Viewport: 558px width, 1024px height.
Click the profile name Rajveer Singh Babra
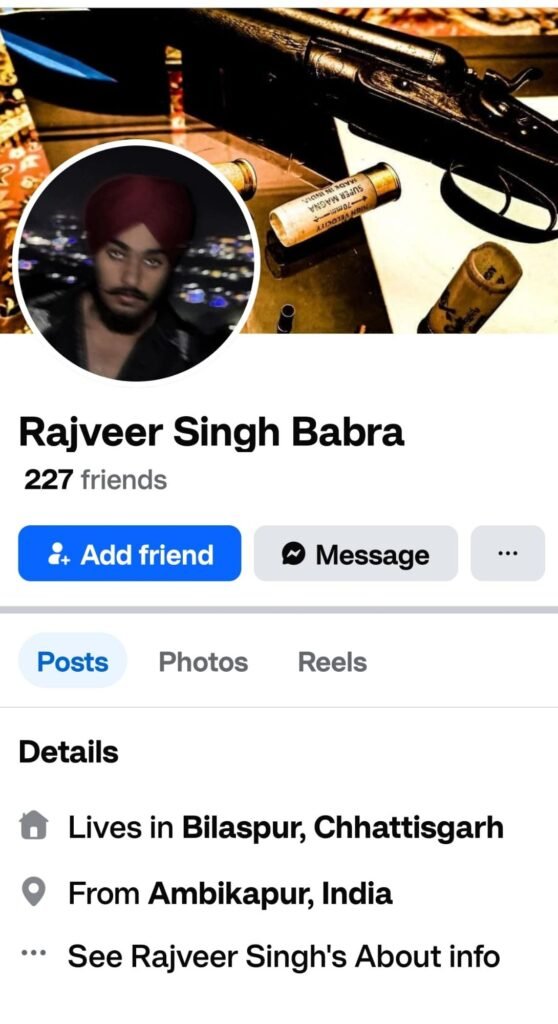212,432
